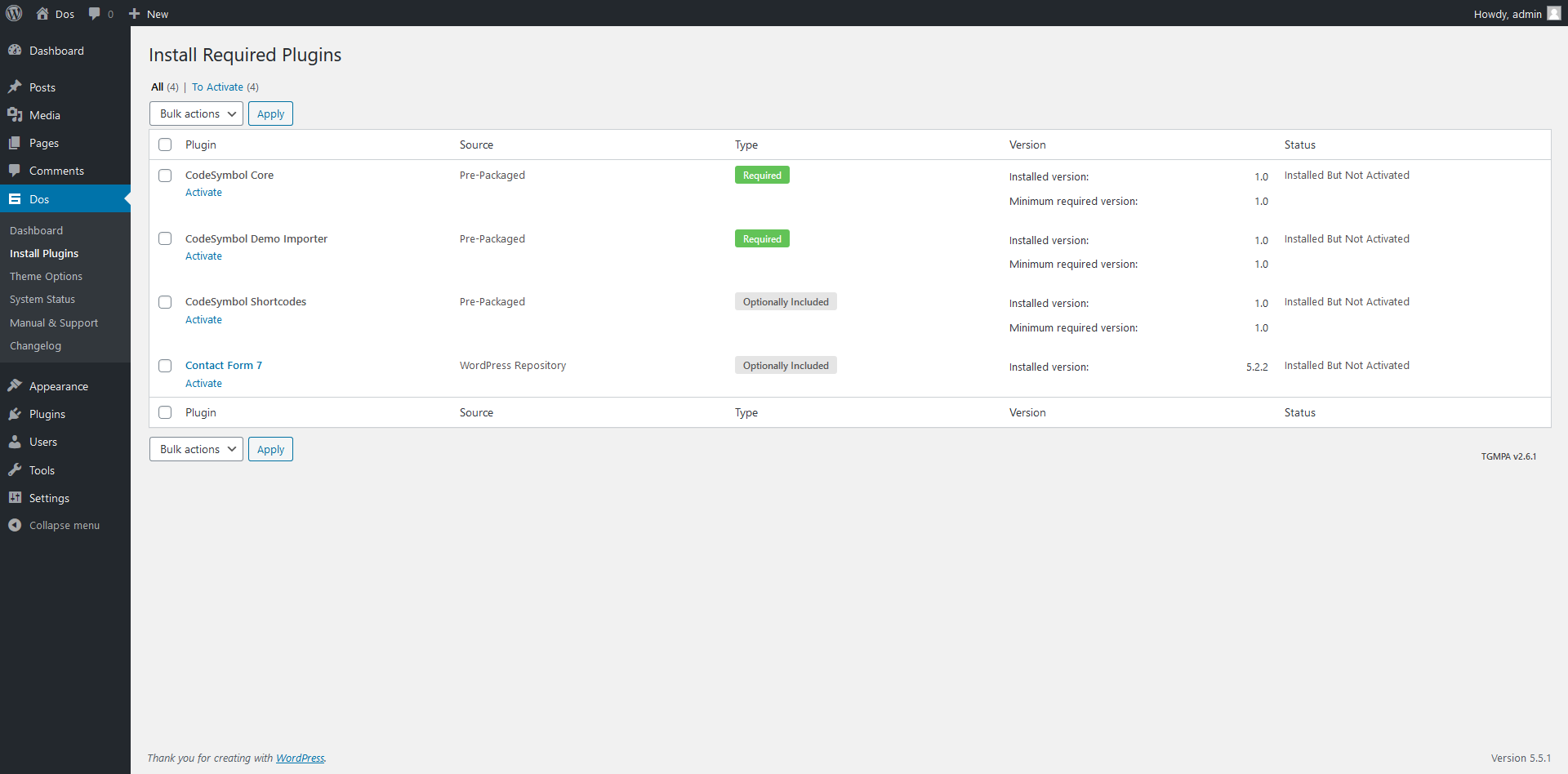Click Installed But Not Activated for Contact Form 7
This screenshot has height=774, width=1568.
pos(1347,365)
